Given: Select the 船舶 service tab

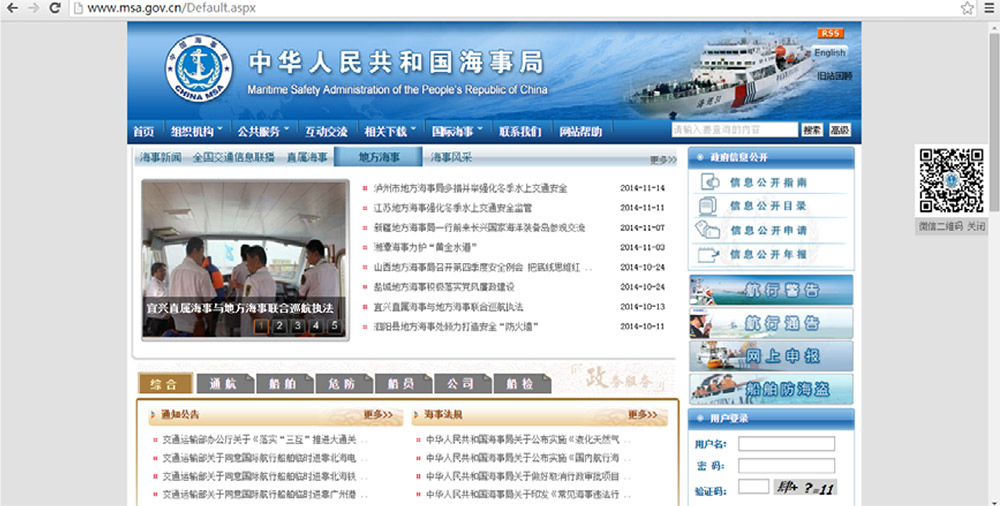Looking at the screenshot, I should [x=283, y=383].
